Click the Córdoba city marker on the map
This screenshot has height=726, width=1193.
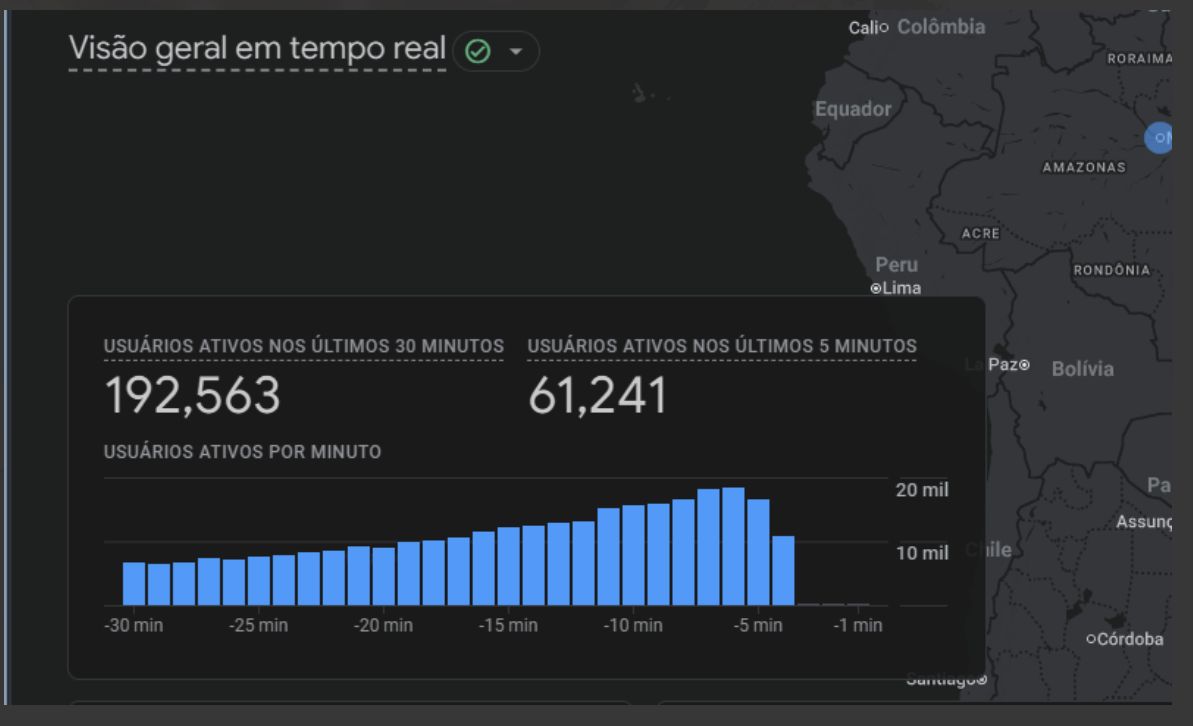click(1092, 640)
